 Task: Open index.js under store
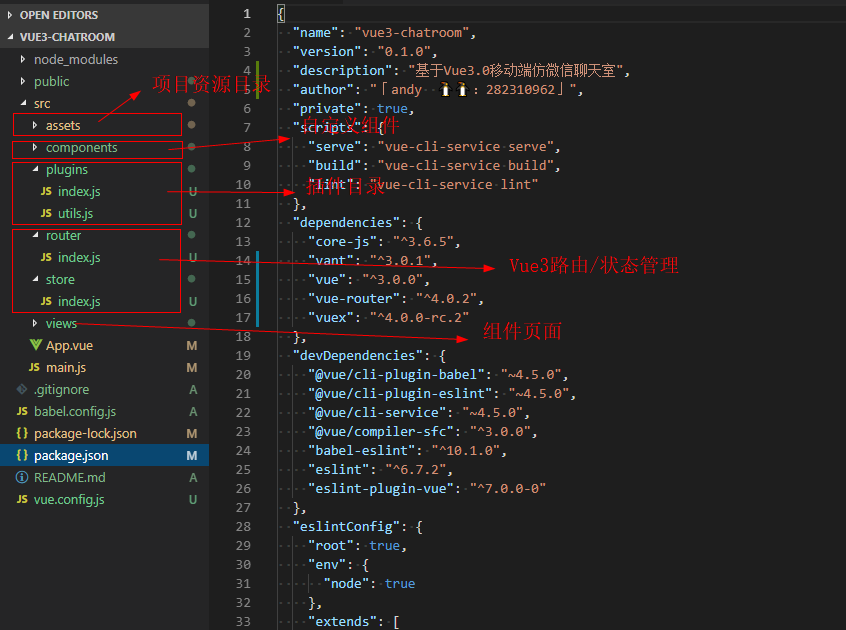click(79, 302)
